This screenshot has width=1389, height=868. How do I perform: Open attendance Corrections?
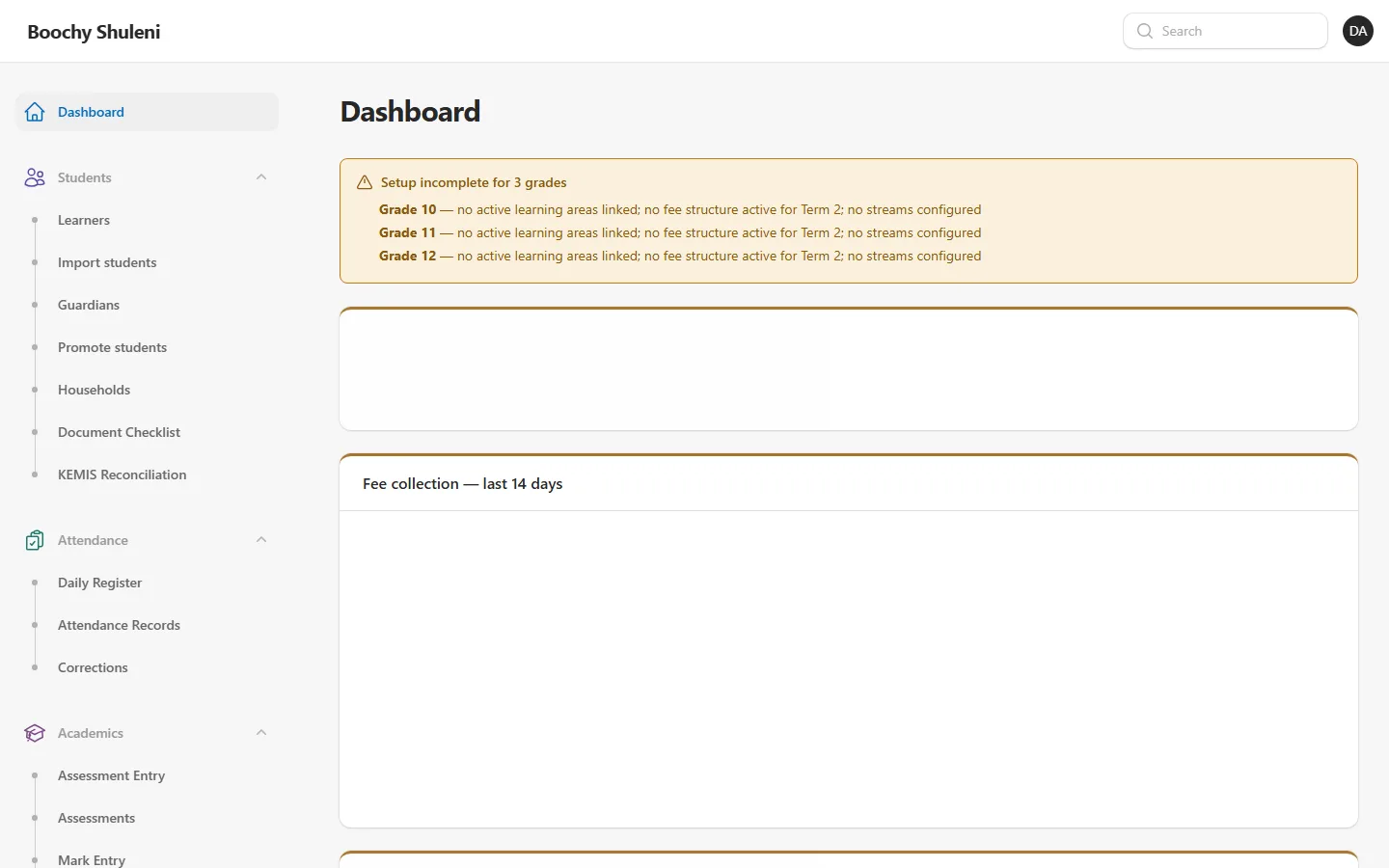coord(93,667)
